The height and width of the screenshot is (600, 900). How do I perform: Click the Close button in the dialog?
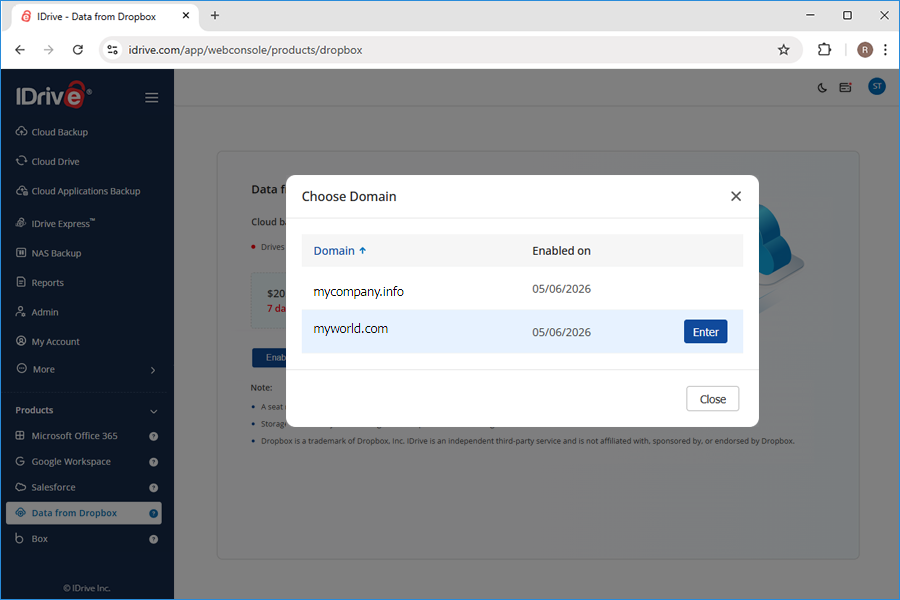pyautogui.click(x=712, y=399)
